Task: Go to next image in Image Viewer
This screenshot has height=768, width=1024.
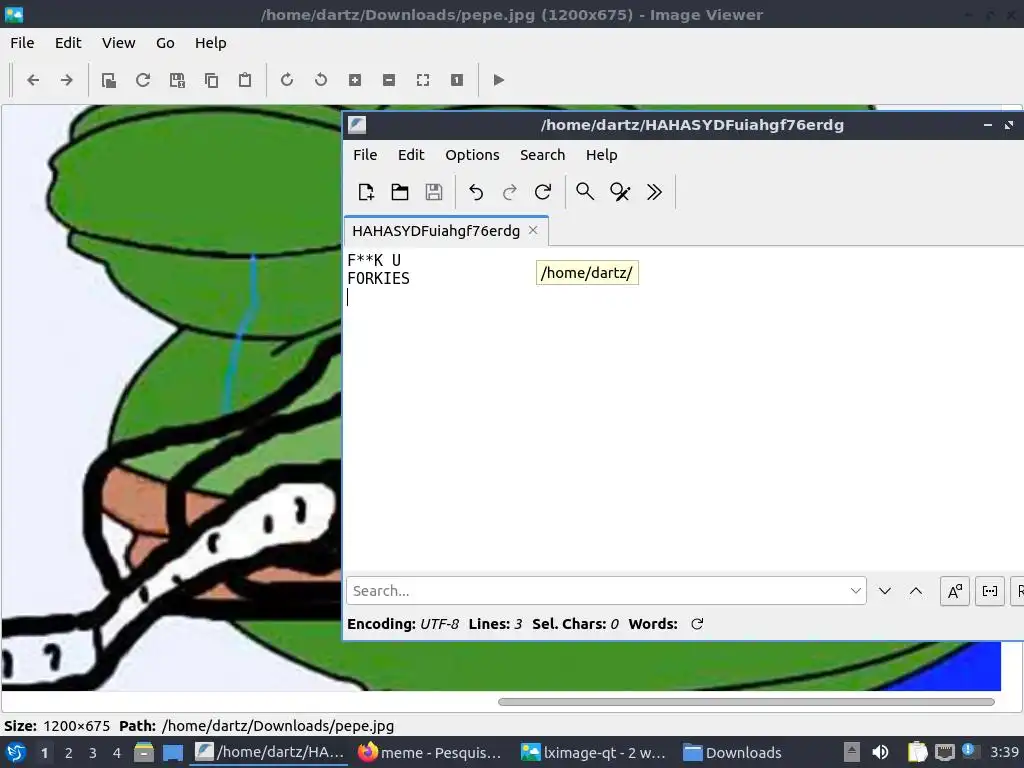Action: pyautogui.click(x=67, y=80)
